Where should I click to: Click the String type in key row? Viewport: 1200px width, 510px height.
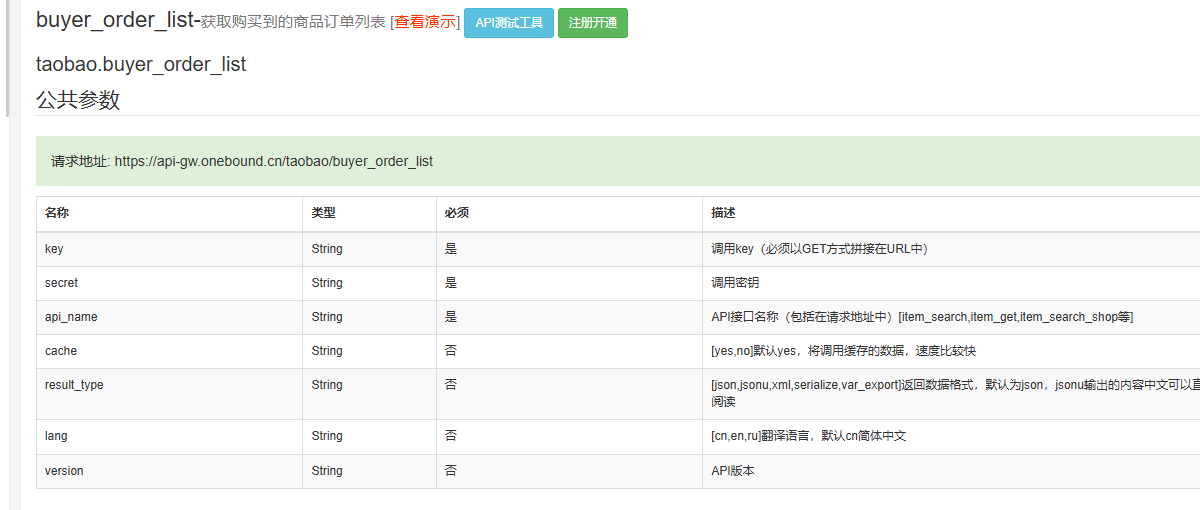[327, 249]
